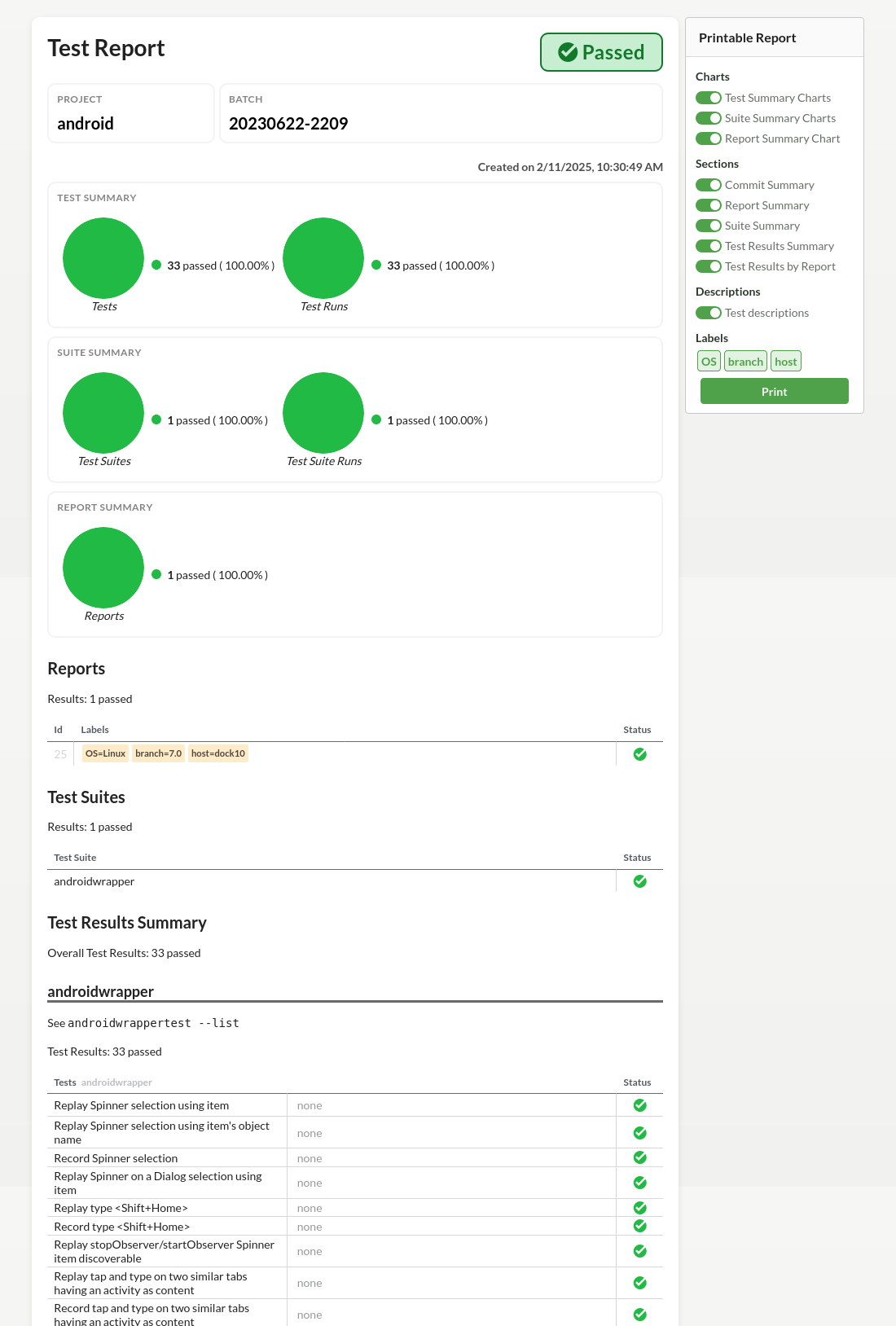Disable the Commit Summary section
This screenshot has width=896, height=1326.
point(709,185)
